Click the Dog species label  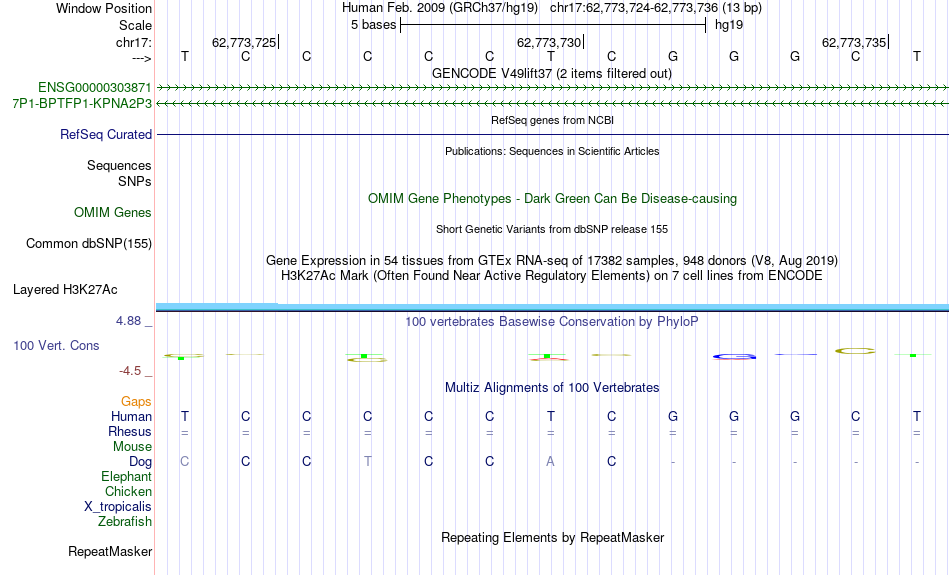click(140, 462)
